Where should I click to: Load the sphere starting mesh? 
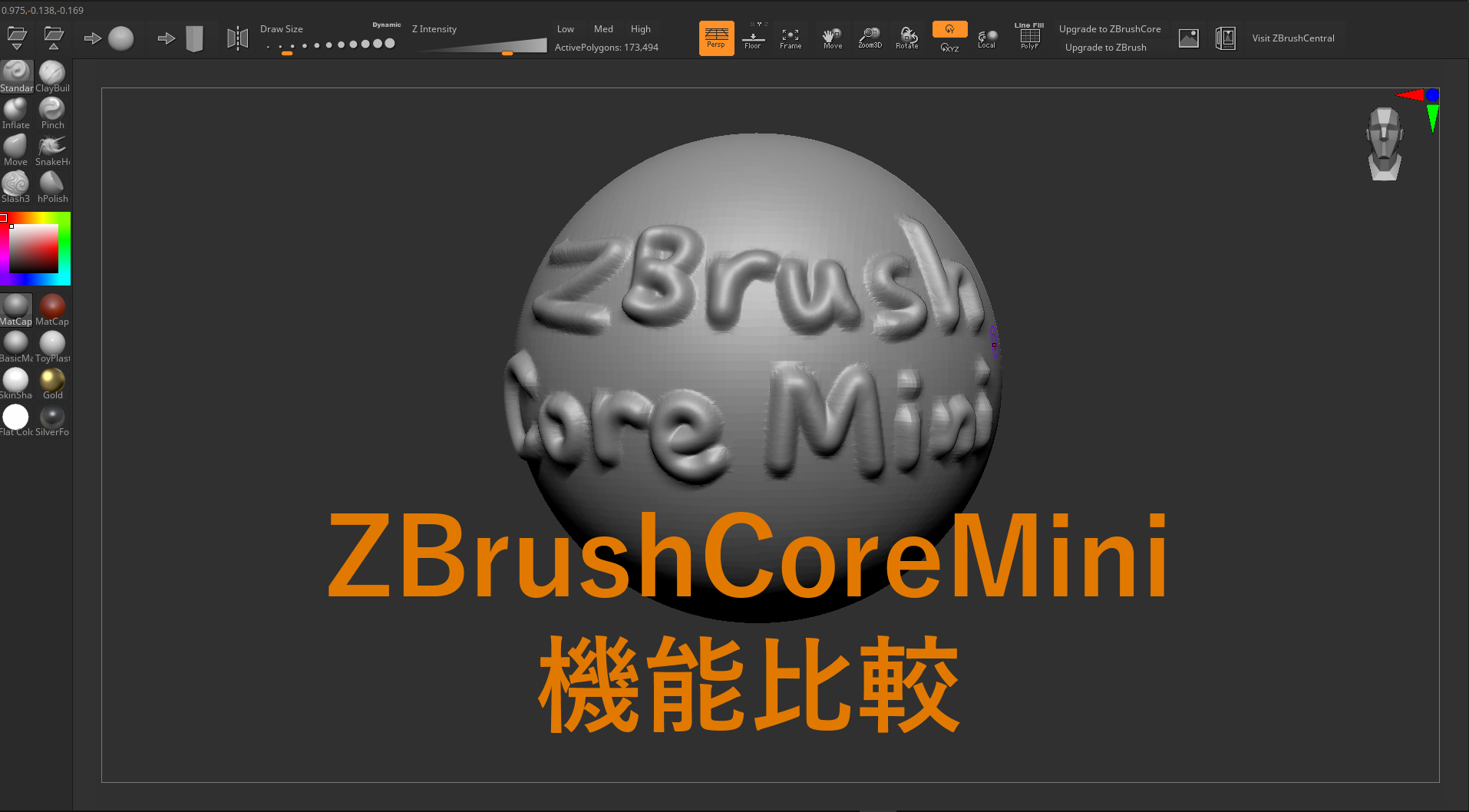click(108, 38)
